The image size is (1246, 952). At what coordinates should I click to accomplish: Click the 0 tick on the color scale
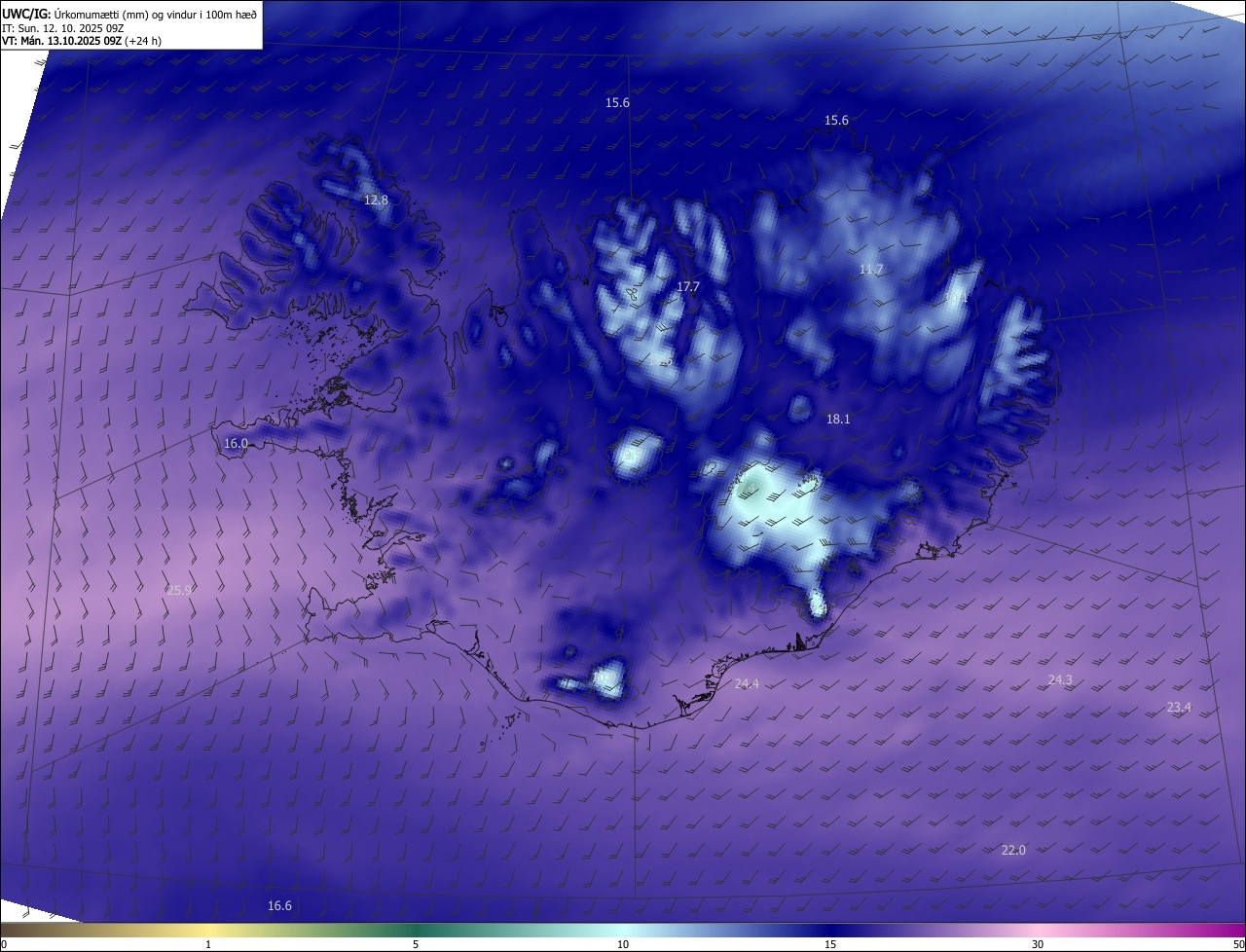4,944
